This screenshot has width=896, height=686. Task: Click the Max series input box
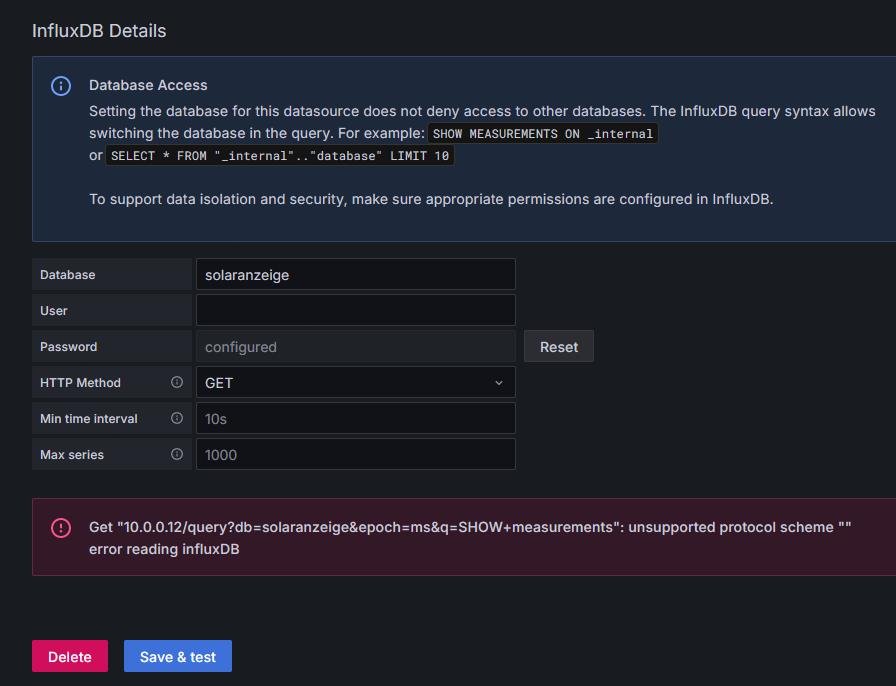[355, 454]
